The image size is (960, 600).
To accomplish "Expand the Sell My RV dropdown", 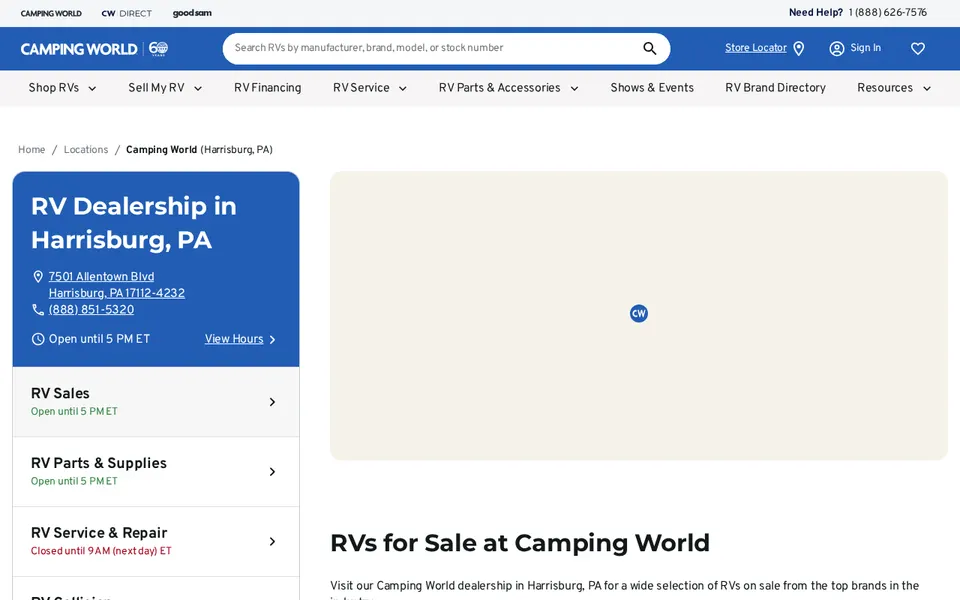I will point(165,88).
